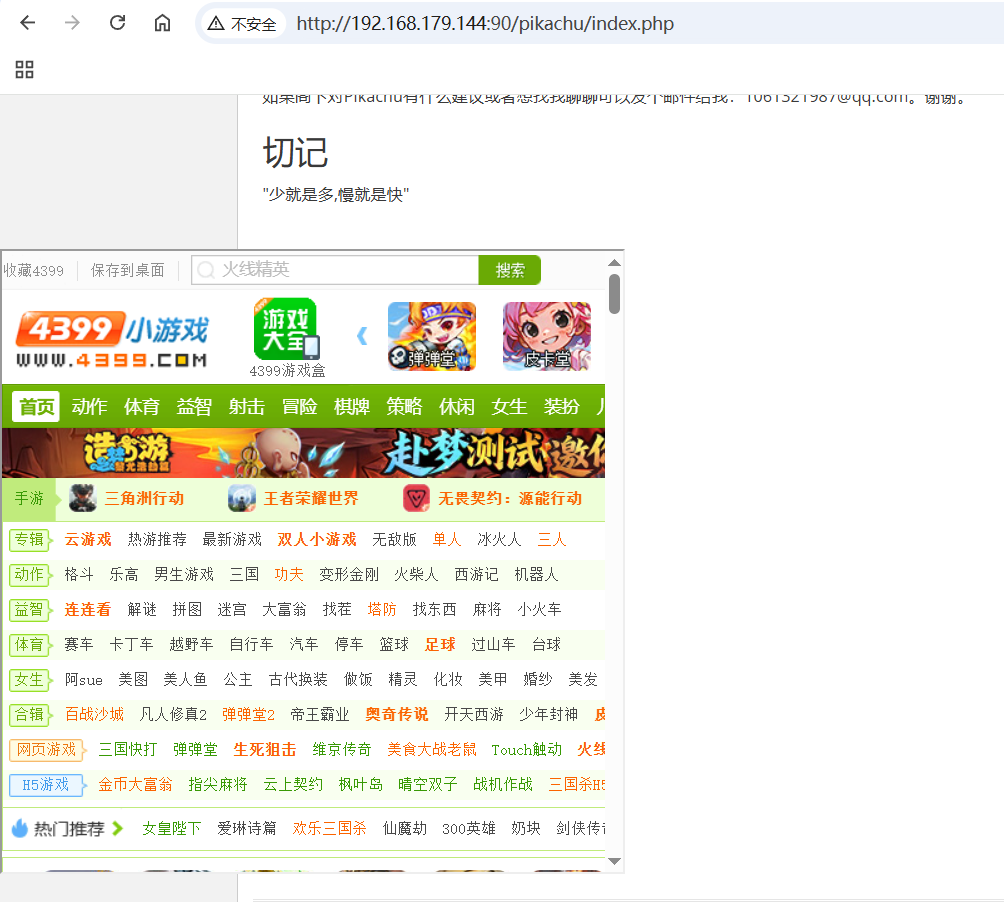Go back using the browser back arrow
This screenshot has height=902, width=1004.
coord(28,23)
